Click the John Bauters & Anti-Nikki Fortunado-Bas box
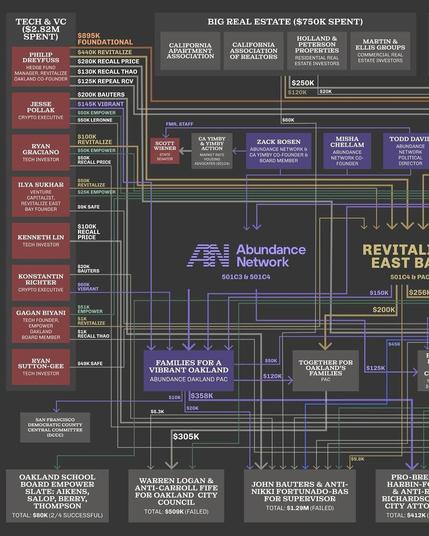429x536 pixels. tap(300, 496)
